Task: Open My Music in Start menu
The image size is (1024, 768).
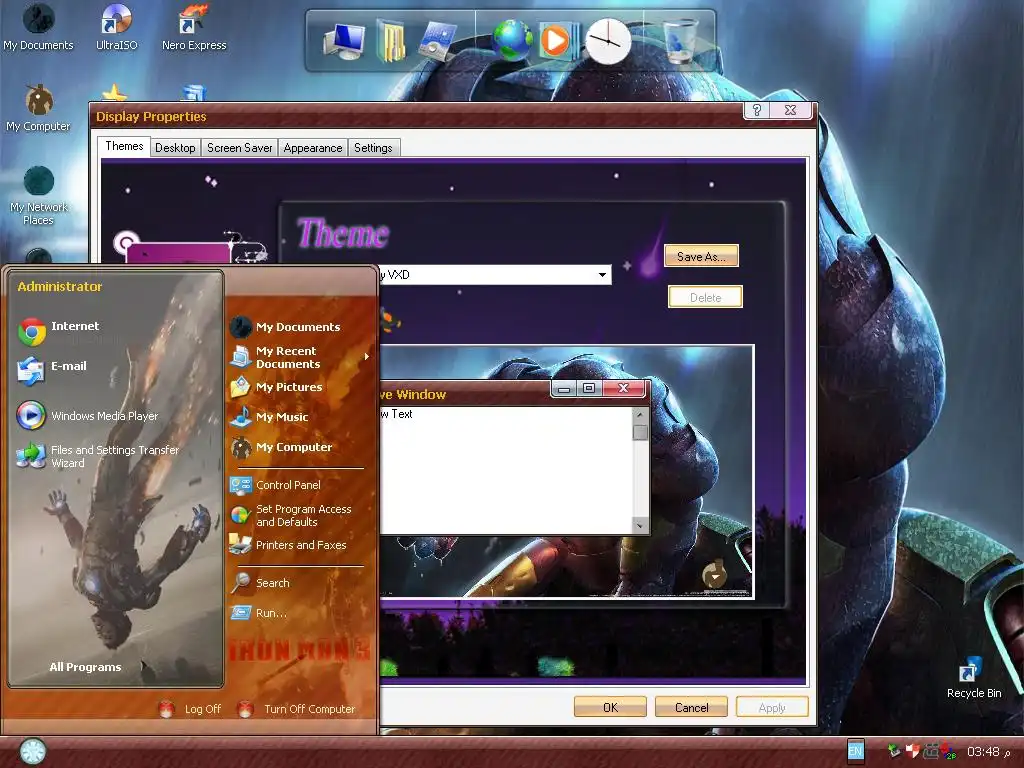Action: click(269, 417)
